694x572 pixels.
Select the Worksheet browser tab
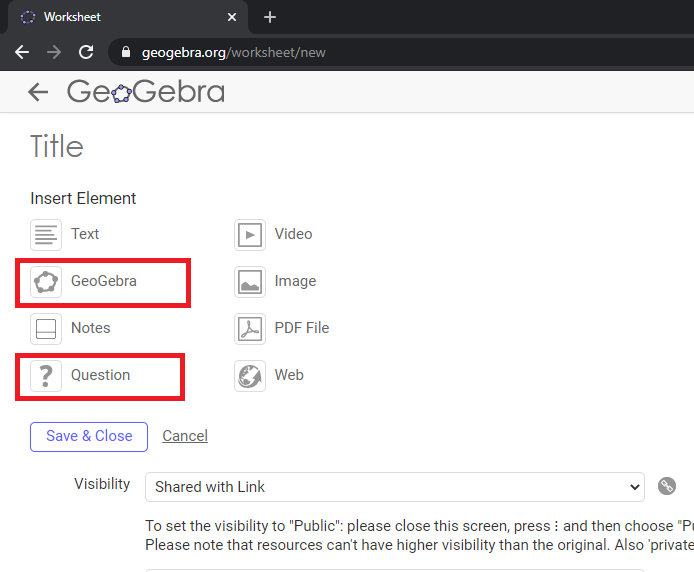coord(127,17)
